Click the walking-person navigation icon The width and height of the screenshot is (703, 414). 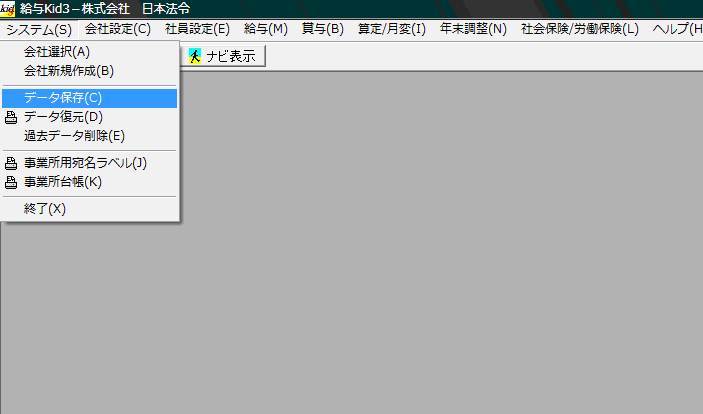pyautogui.click(x=195, y=56)
